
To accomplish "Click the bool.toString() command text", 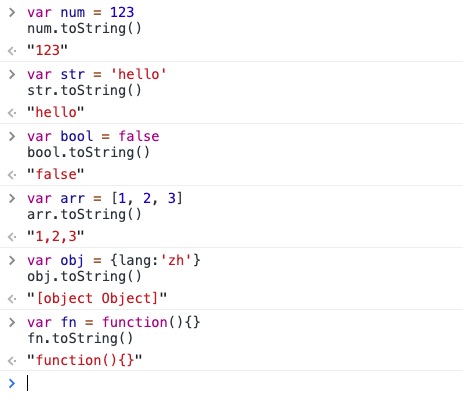I will coord(89,153).
